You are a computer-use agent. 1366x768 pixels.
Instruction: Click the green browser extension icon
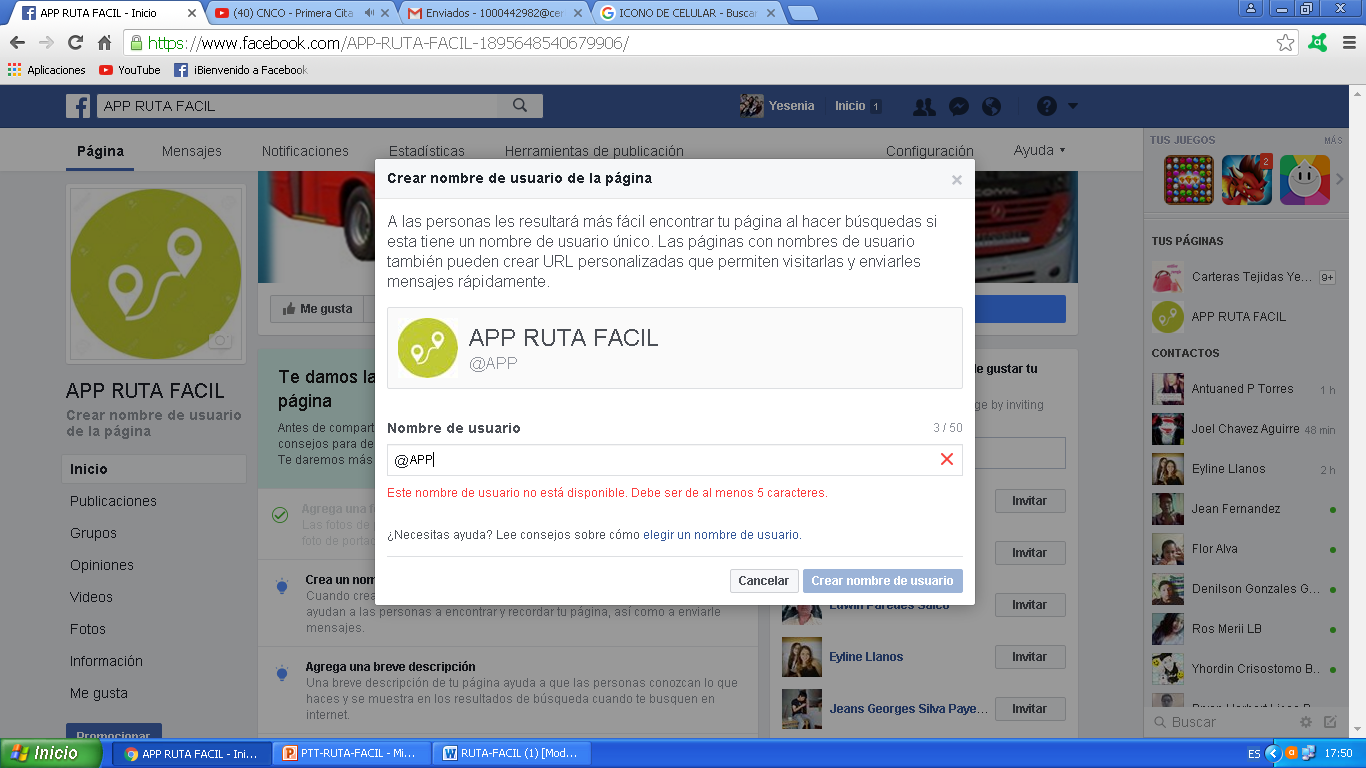(x=1318, y=43)
